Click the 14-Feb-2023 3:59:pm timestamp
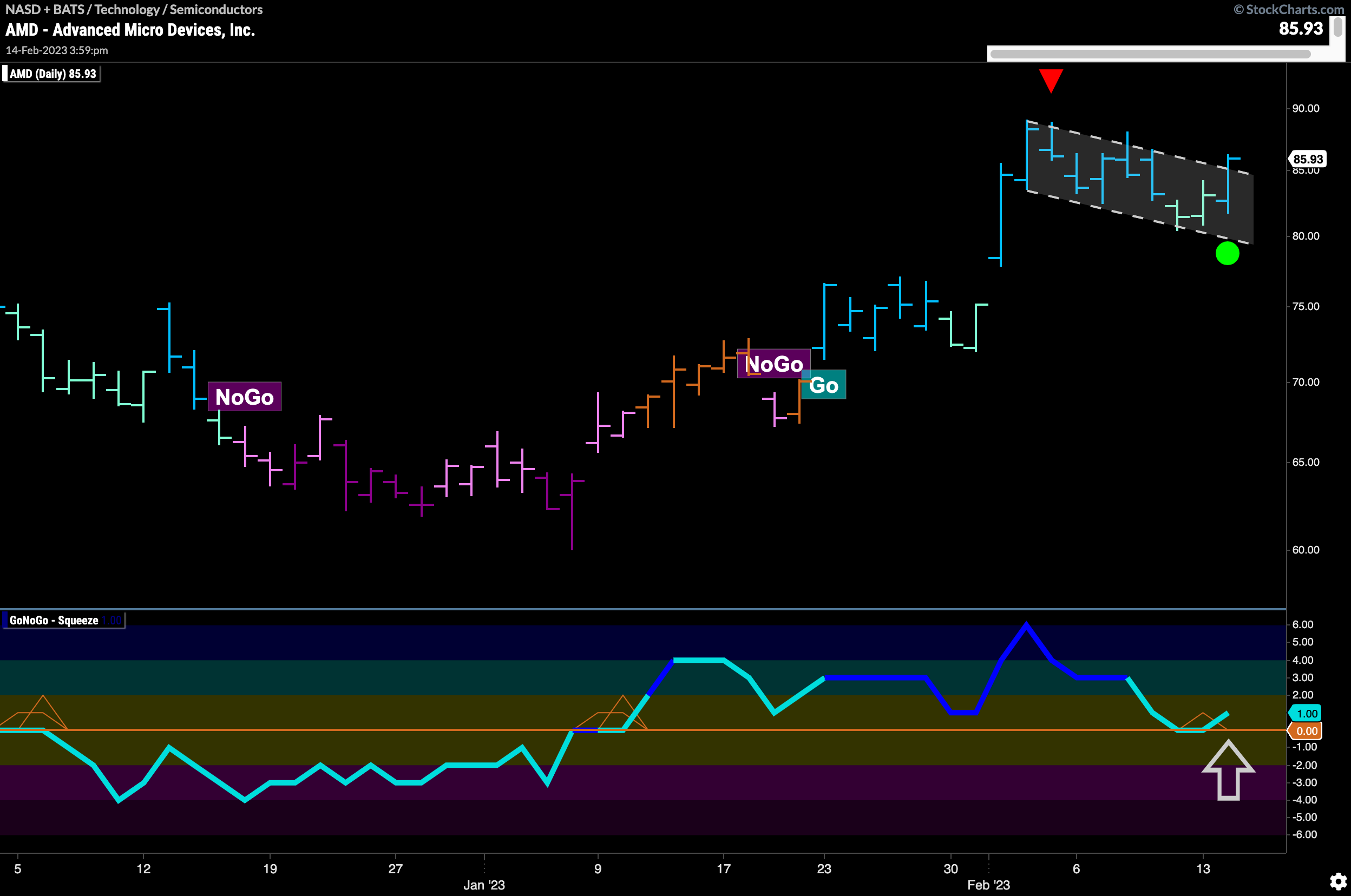The image size is (1351, 896). pos(57,50)
